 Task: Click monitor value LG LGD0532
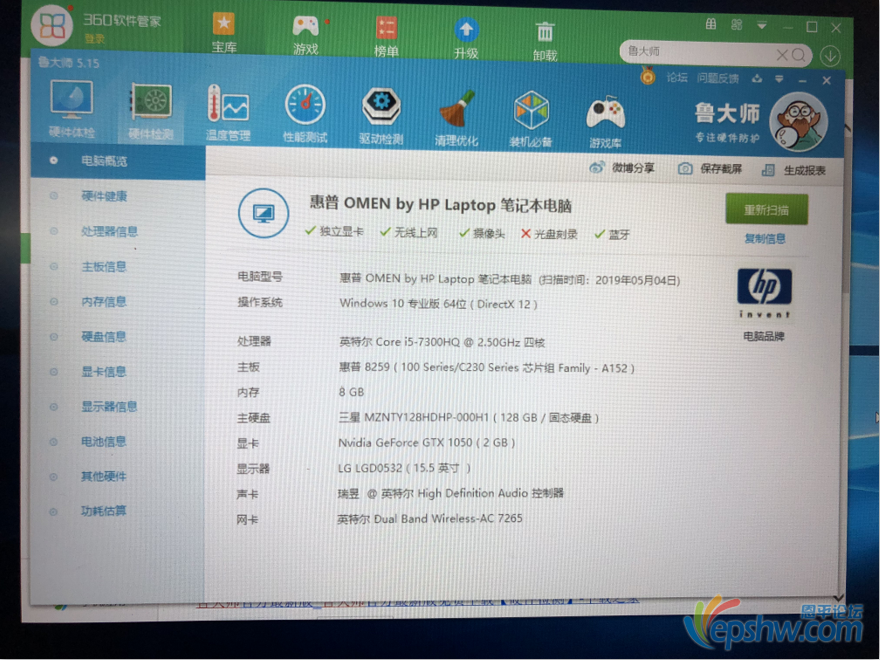404,468
